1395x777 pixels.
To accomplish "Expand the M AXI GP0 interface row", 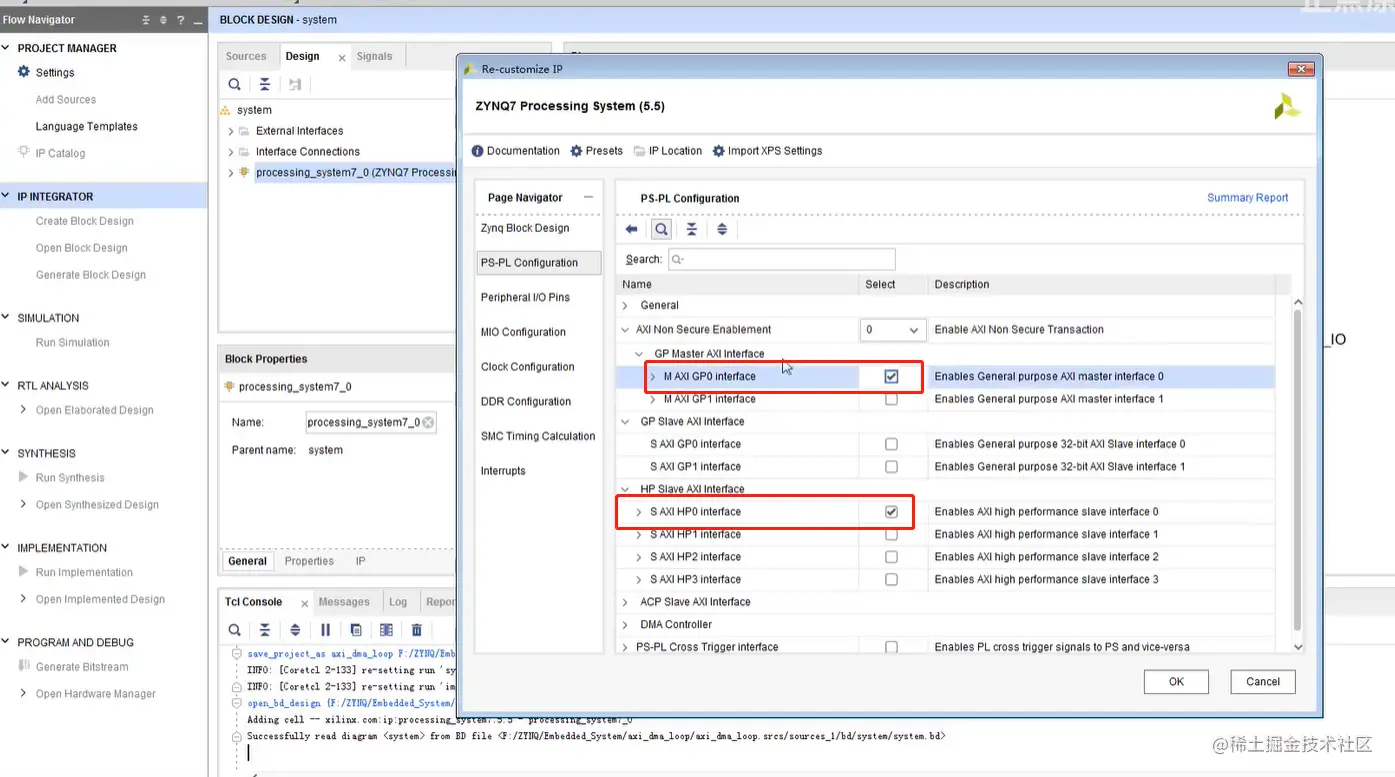I will pos(653,377).
